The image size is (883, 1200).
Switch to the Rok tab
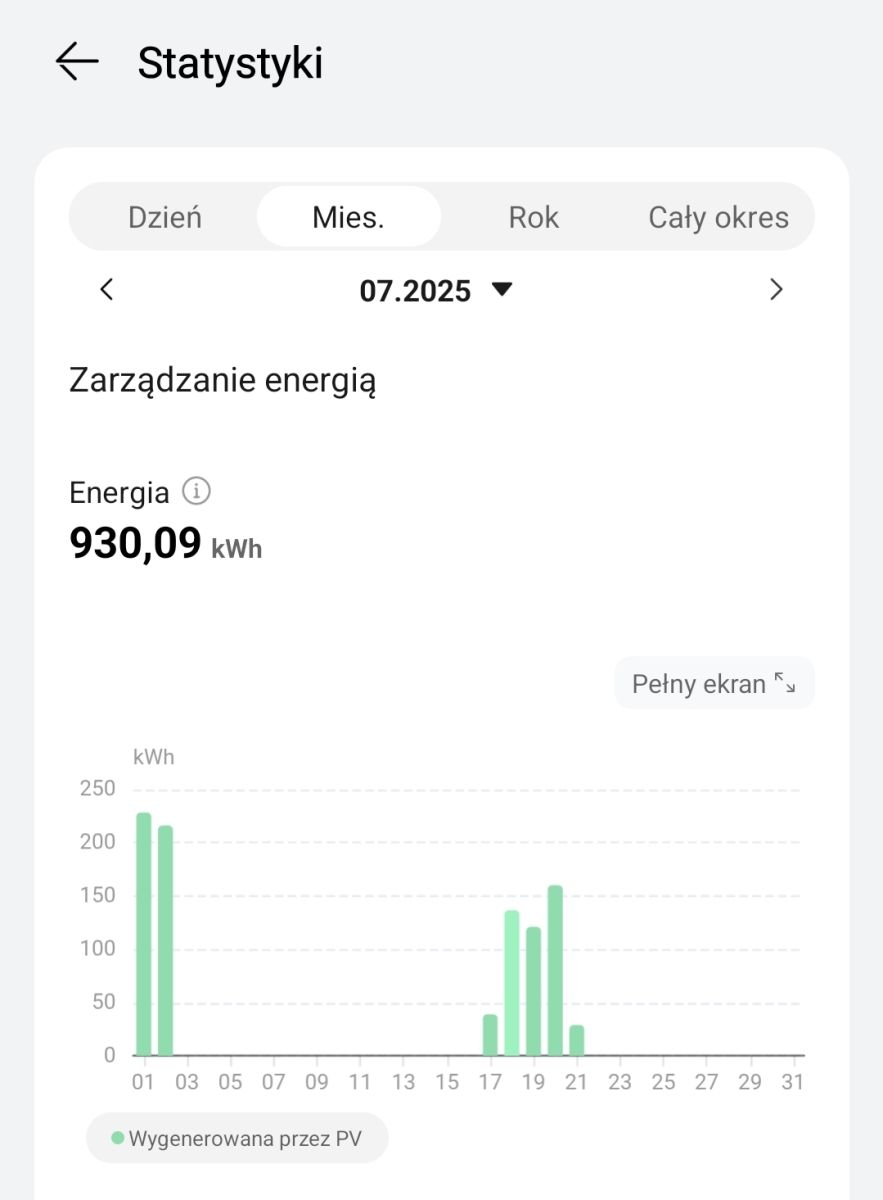click(x=534, y=217)
